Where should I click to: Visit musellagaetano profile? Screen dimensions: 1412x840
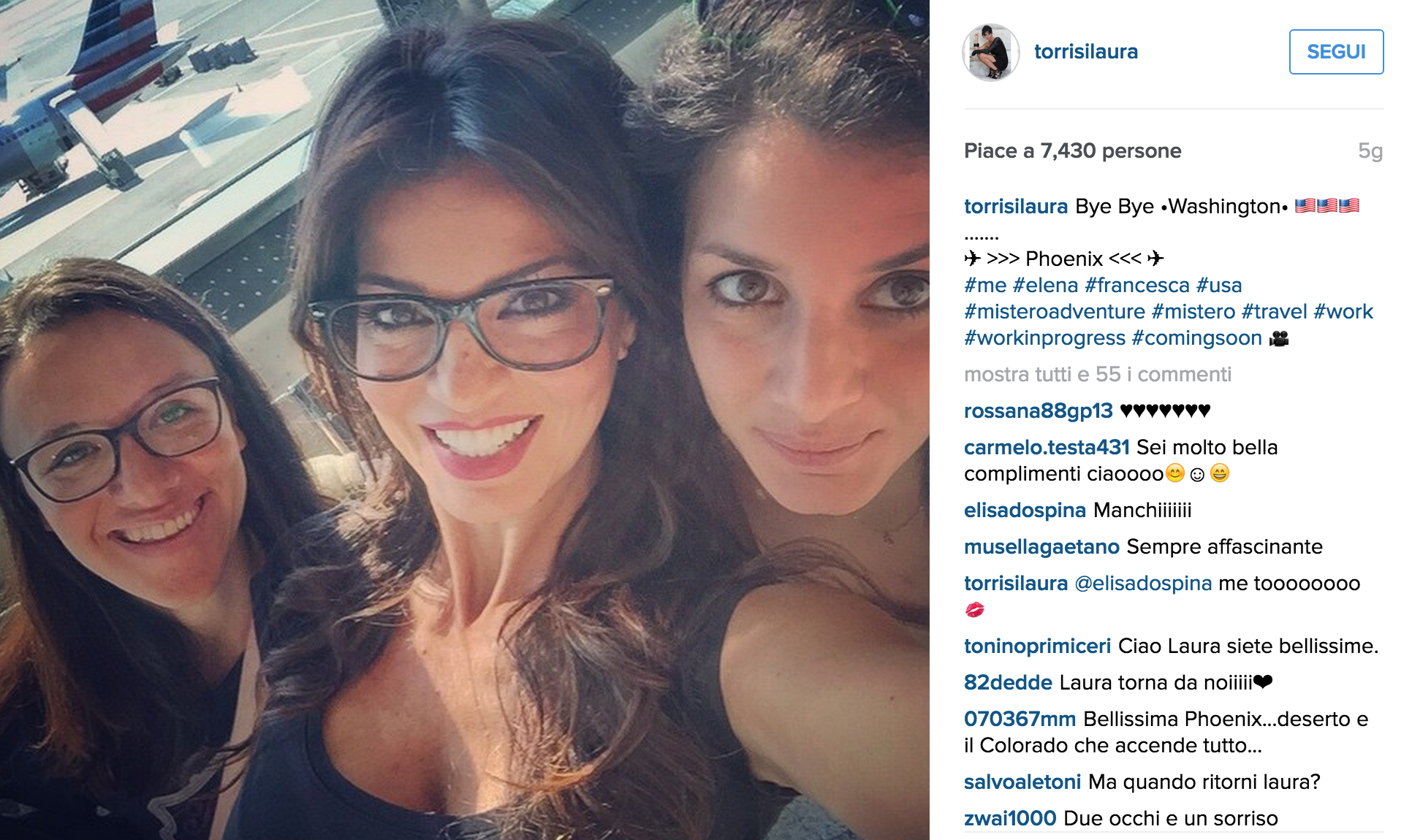pyautogui.click(x=1041, y=547)
